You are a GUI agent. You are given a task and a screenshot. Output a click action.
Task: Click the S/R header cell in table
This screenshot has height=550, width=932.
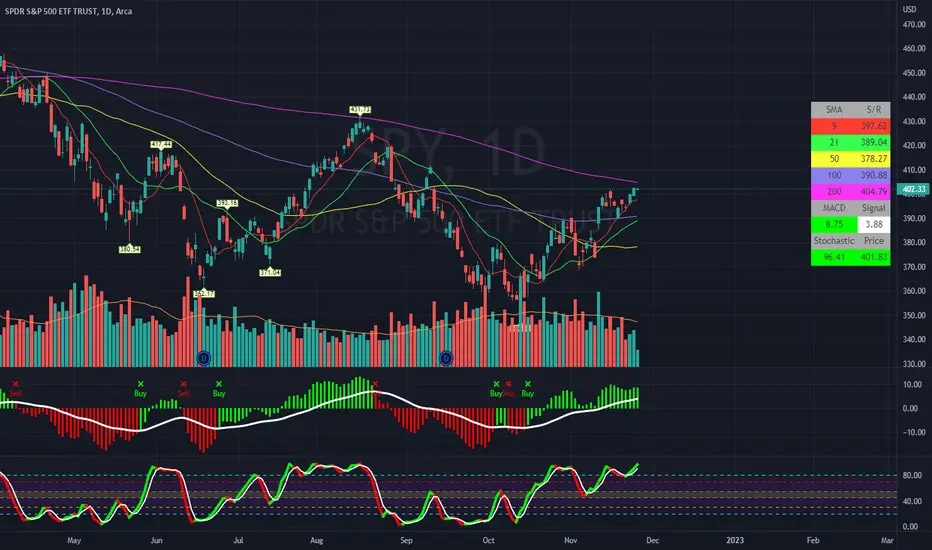point(874,109)
